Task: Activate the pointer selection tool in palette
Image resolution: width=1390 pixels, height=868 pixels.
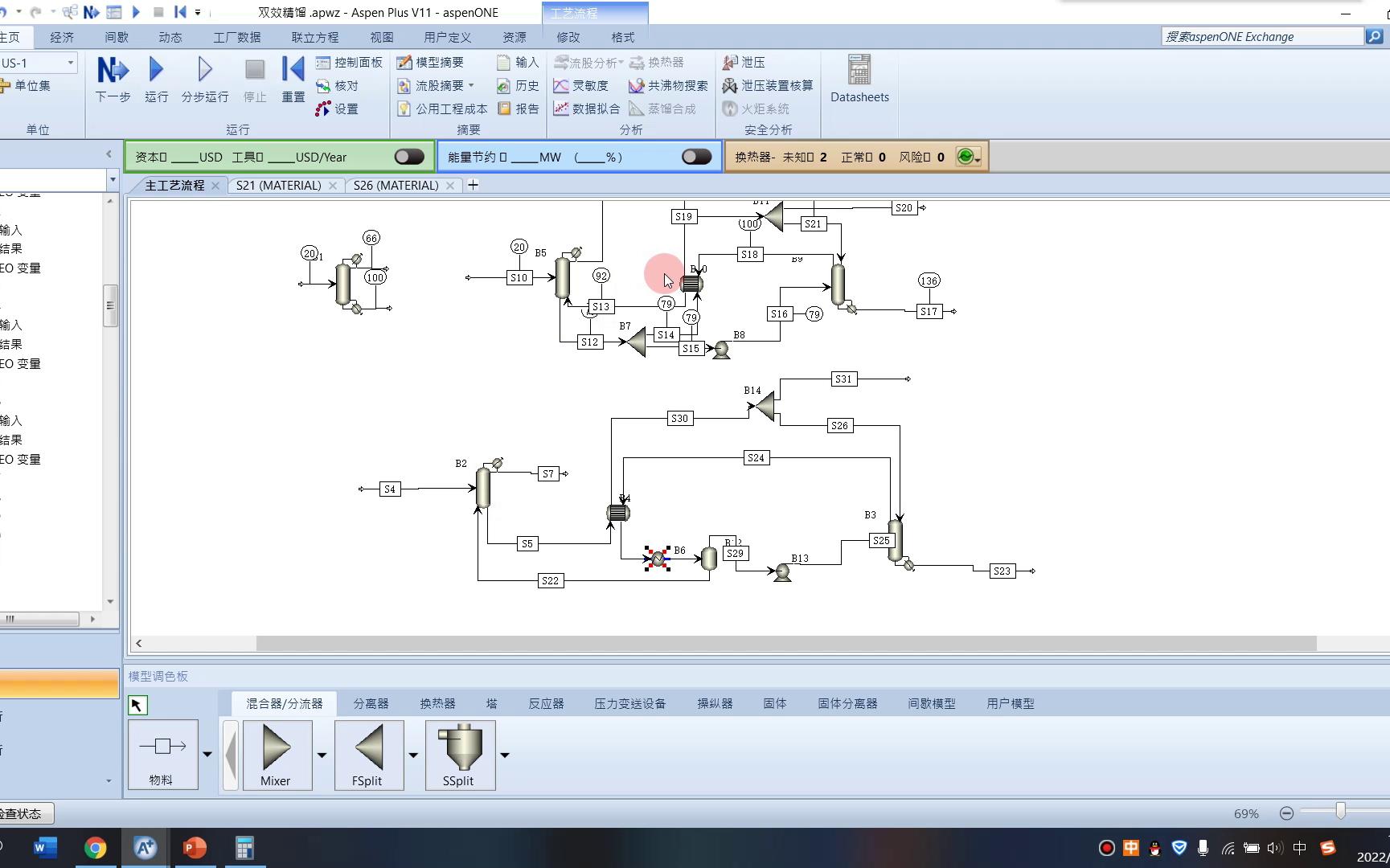Action: (137, 705)
